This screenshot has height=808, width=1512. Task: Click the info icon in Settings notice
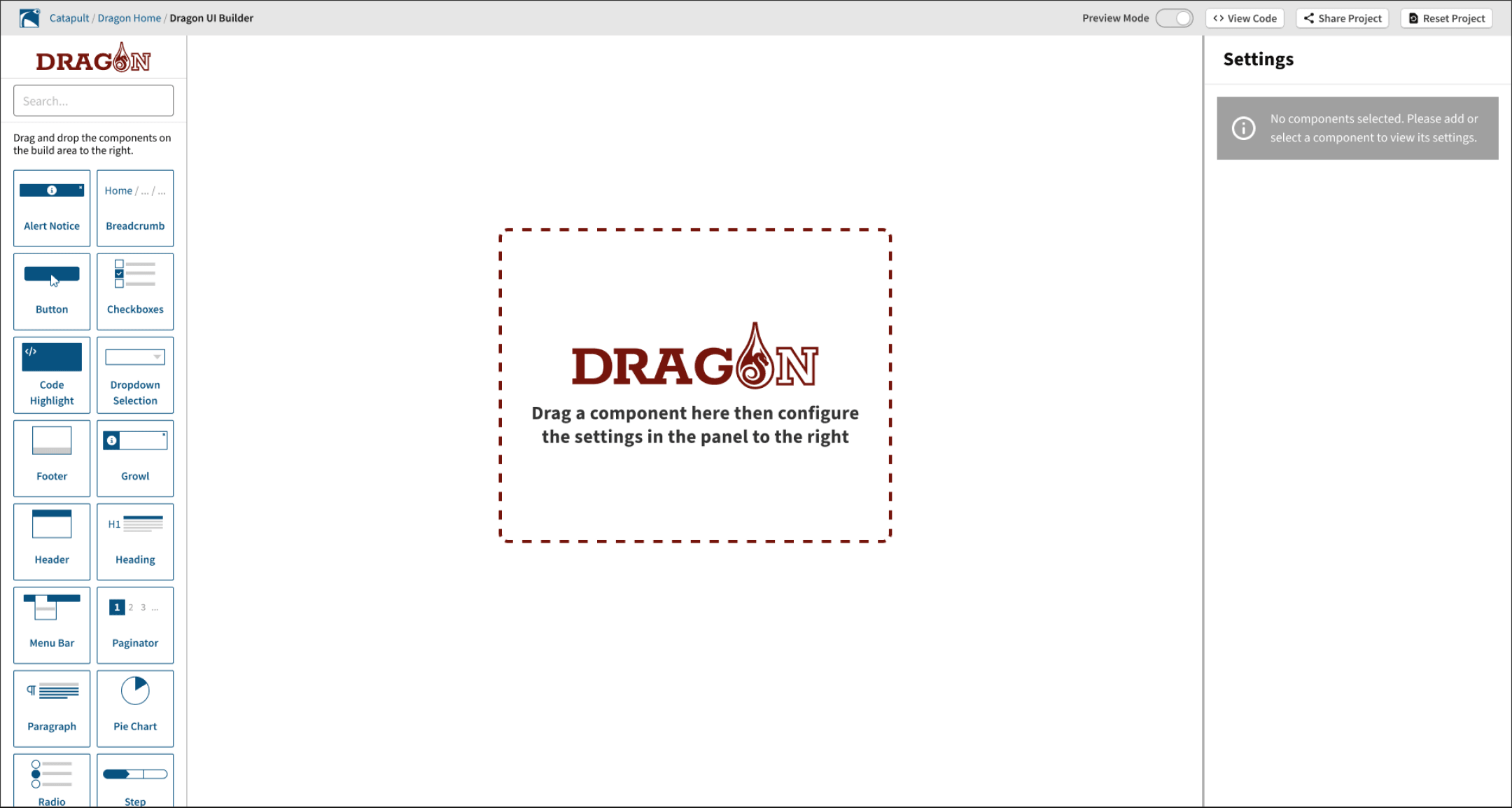click(x=1243, y=128)
